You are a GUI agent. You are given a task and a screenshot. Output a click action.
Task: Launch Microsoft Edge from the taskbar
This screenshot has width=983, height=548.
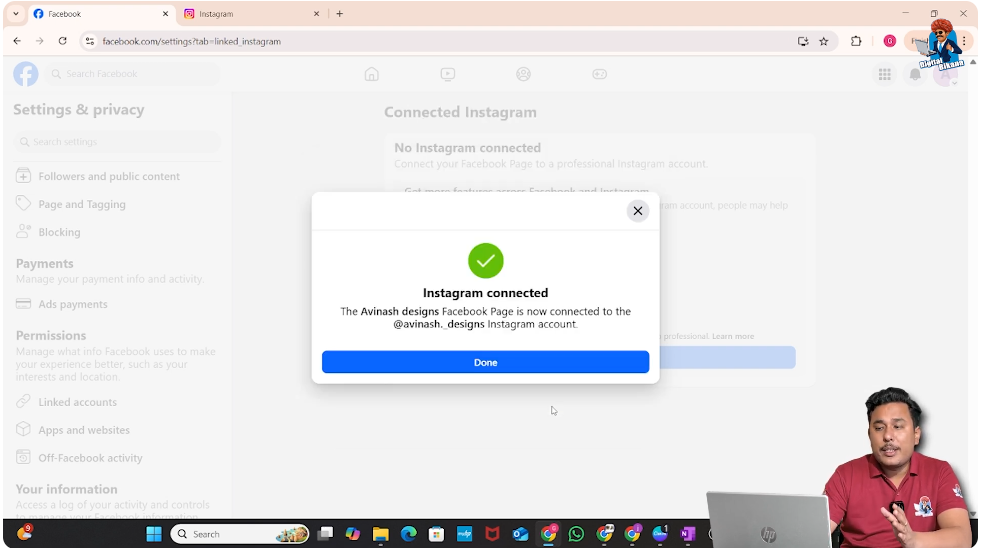[x=408, y=534]
